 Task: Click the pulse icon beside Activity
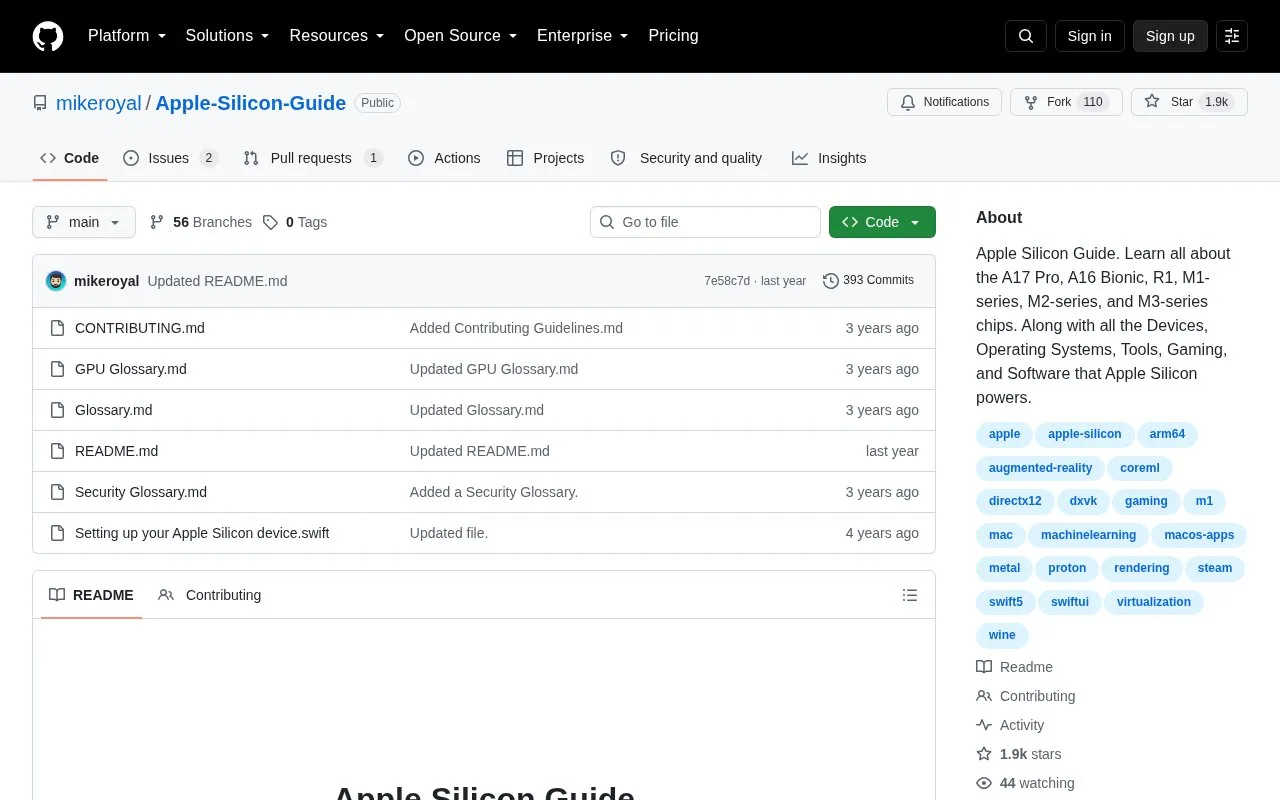pyautogui.click(x=984, y=725)
